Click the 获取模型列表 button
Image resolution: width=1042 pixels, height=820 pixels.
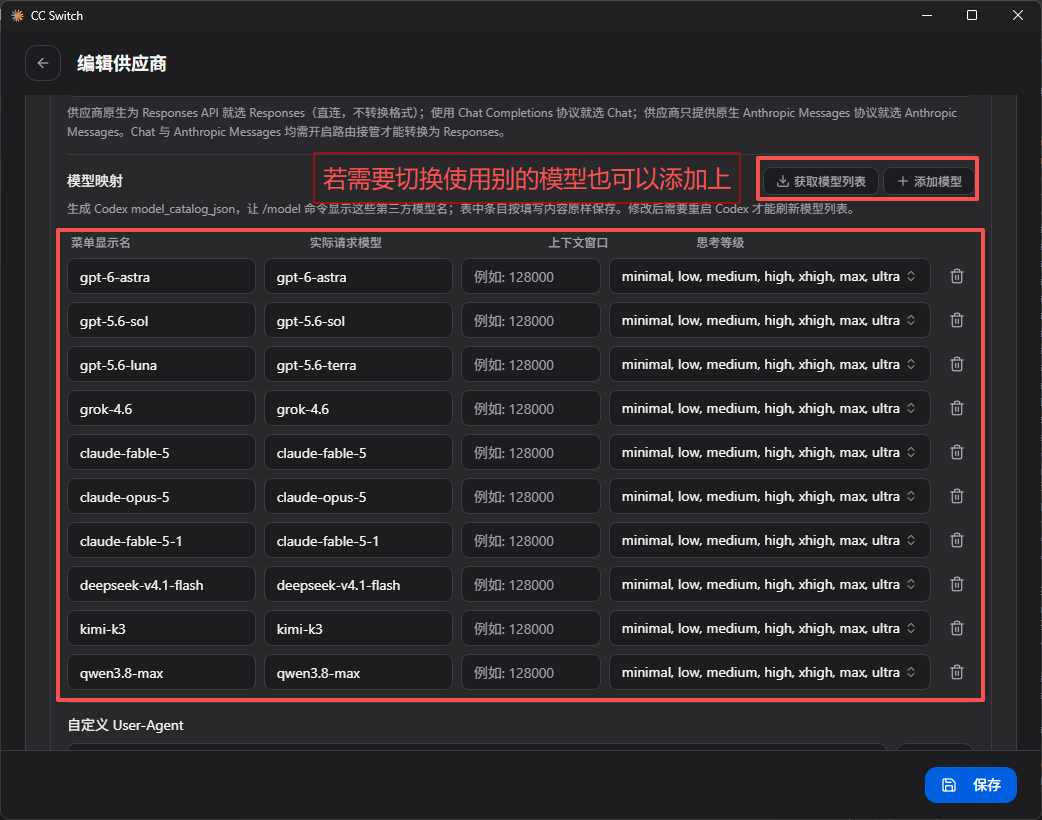(x=821, y=181)
